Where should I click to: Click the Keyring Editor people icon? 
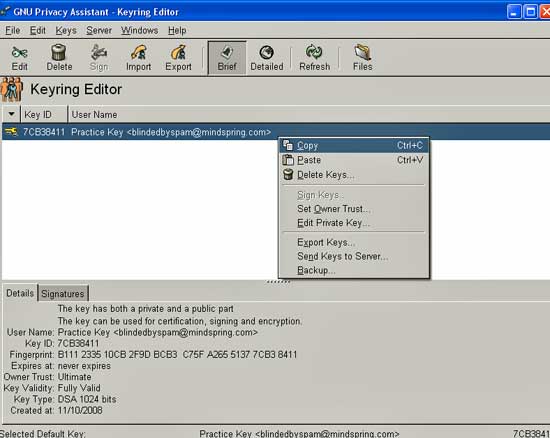click(x=12, y=89)
